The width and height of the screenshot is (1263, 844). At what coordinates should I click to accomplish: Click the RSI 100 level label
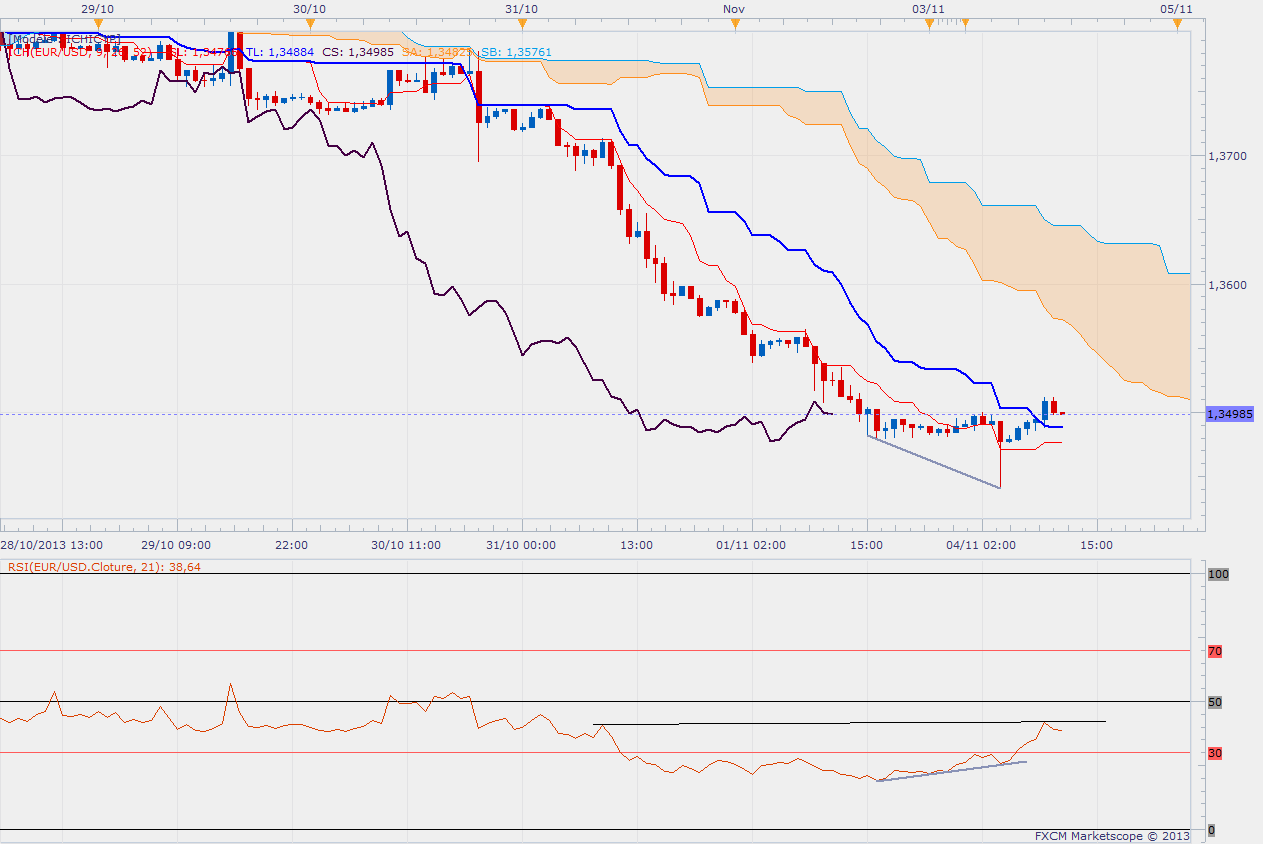[x=1217, y=574]
